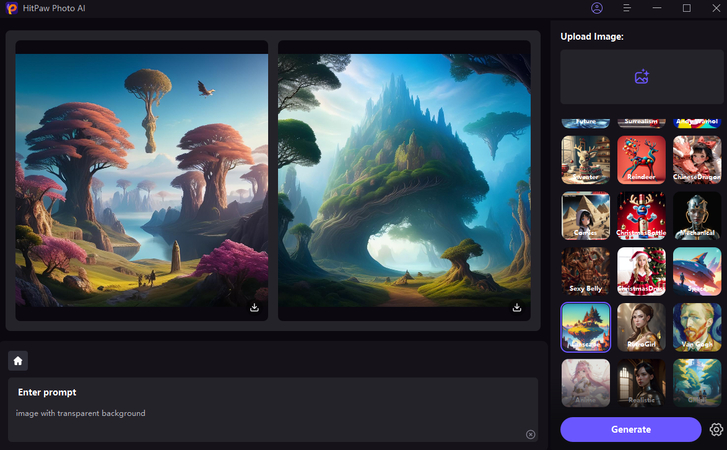Select the Realistic style thumbnail
Image resolution: width=727 pixels, height=450 pixels.
(x=641, y=383)
